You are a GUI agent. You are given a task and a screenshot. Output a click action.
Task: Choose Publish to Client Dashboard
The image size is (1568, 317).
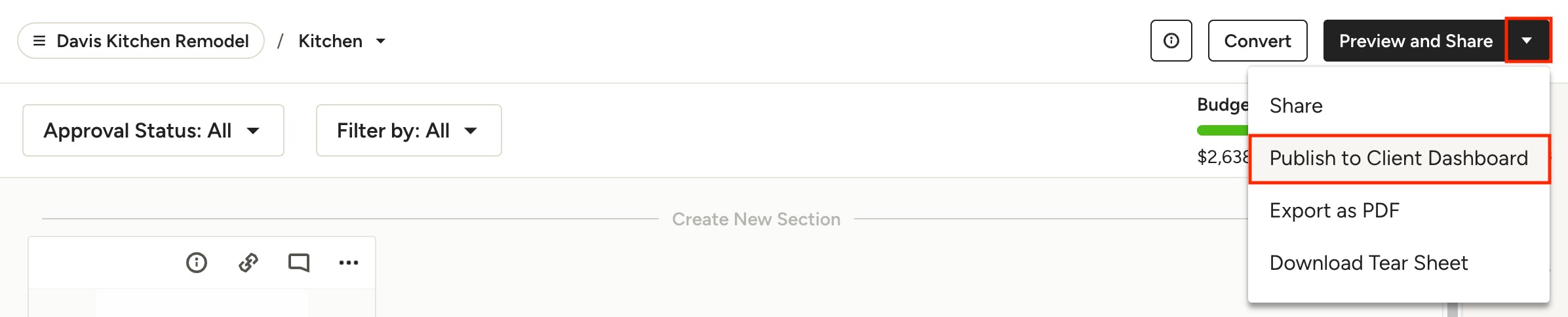(1399, 158)
